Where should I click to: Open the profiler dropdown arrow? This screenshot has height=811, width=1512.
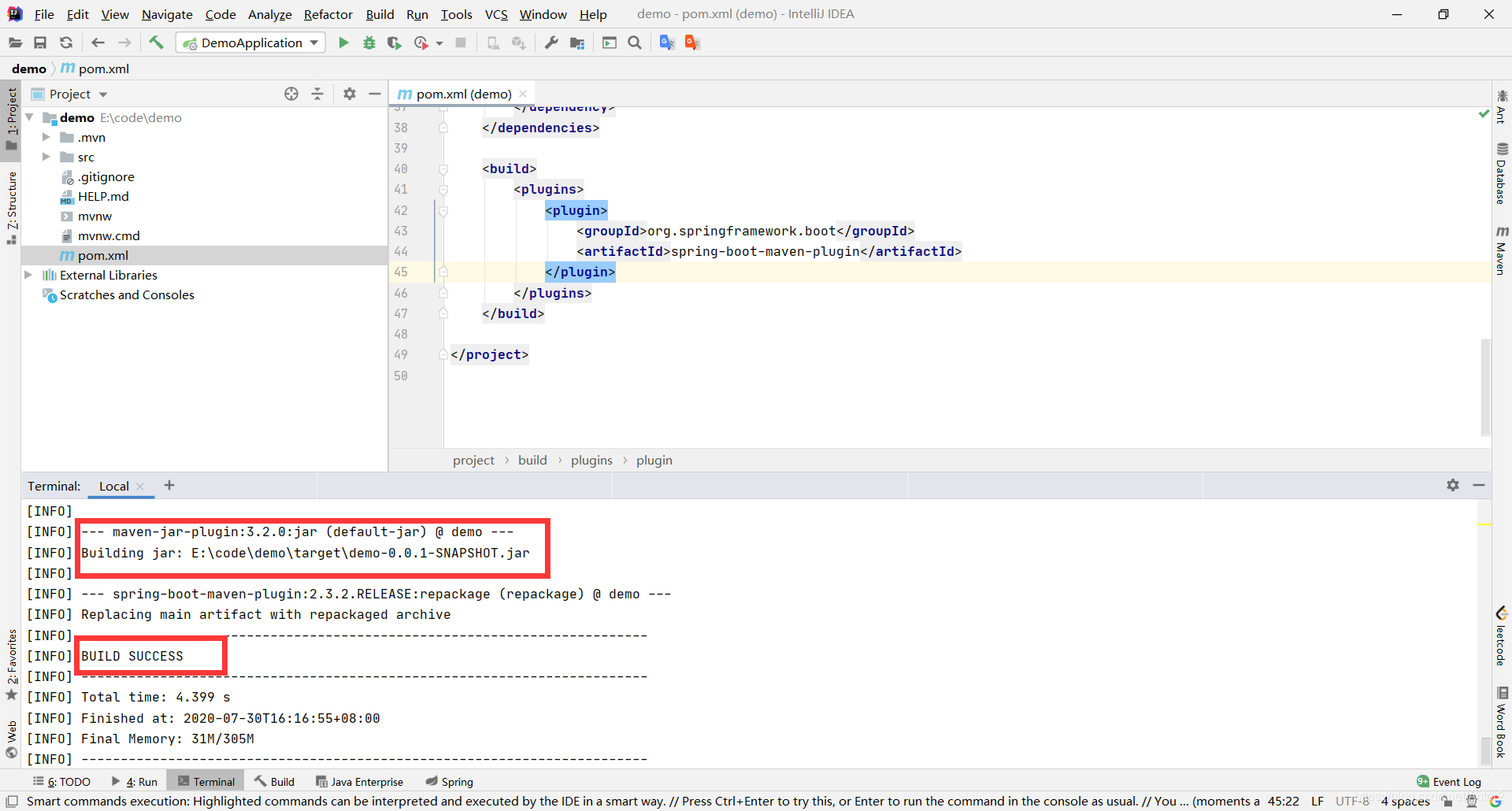(439, 43)
